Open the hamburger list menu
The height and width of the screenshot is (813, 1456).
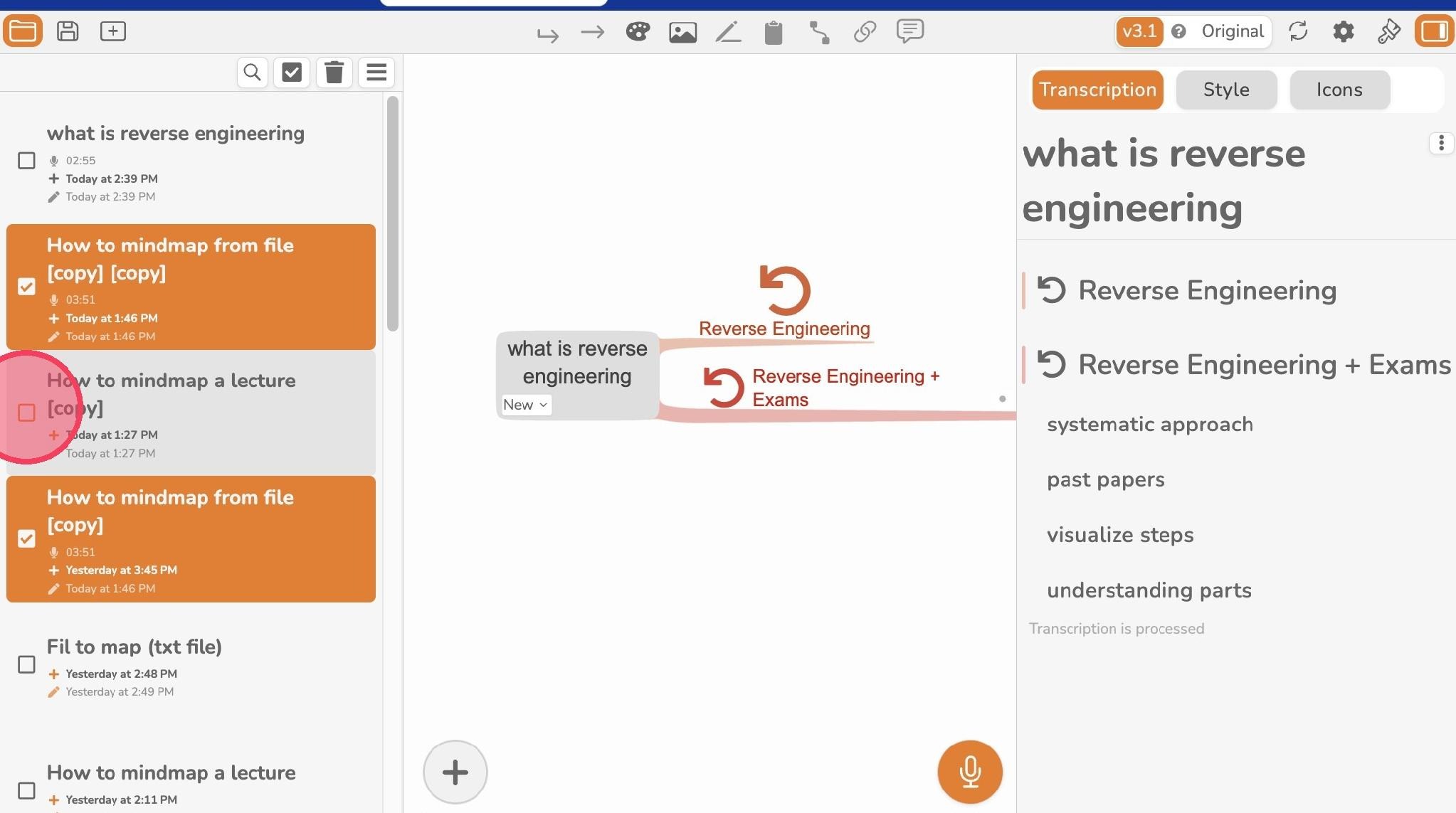click(376, 72)
